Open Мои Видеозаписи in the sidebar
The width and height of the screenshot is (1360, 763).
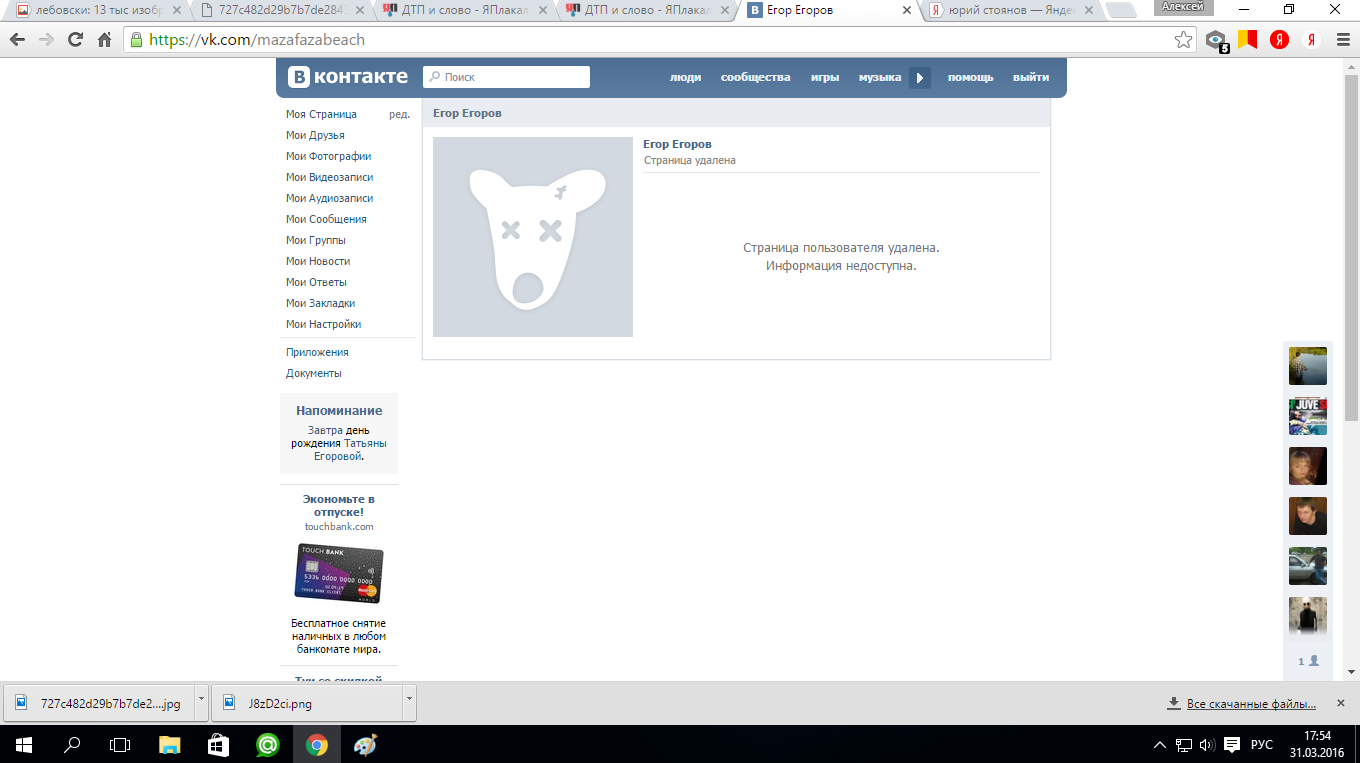329,177
